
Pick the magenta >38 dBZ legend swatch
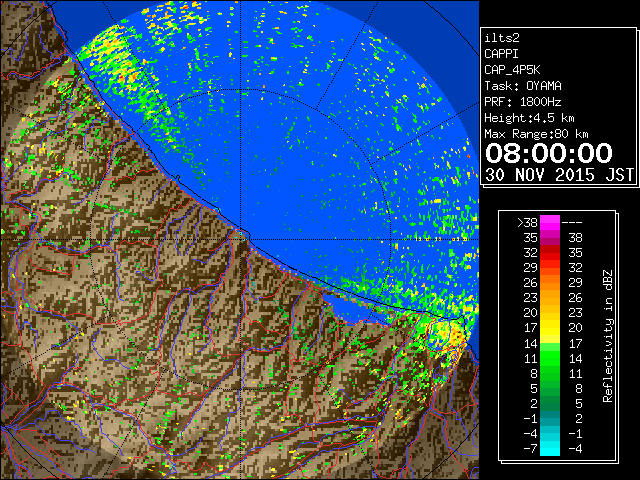(x=550, y=223)
